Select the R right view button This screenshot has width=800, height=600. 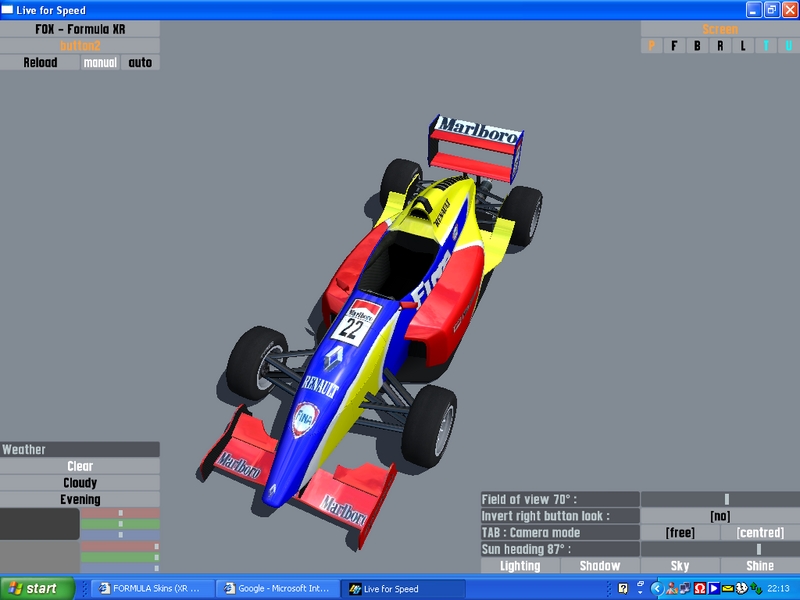[x=720, y=46]
